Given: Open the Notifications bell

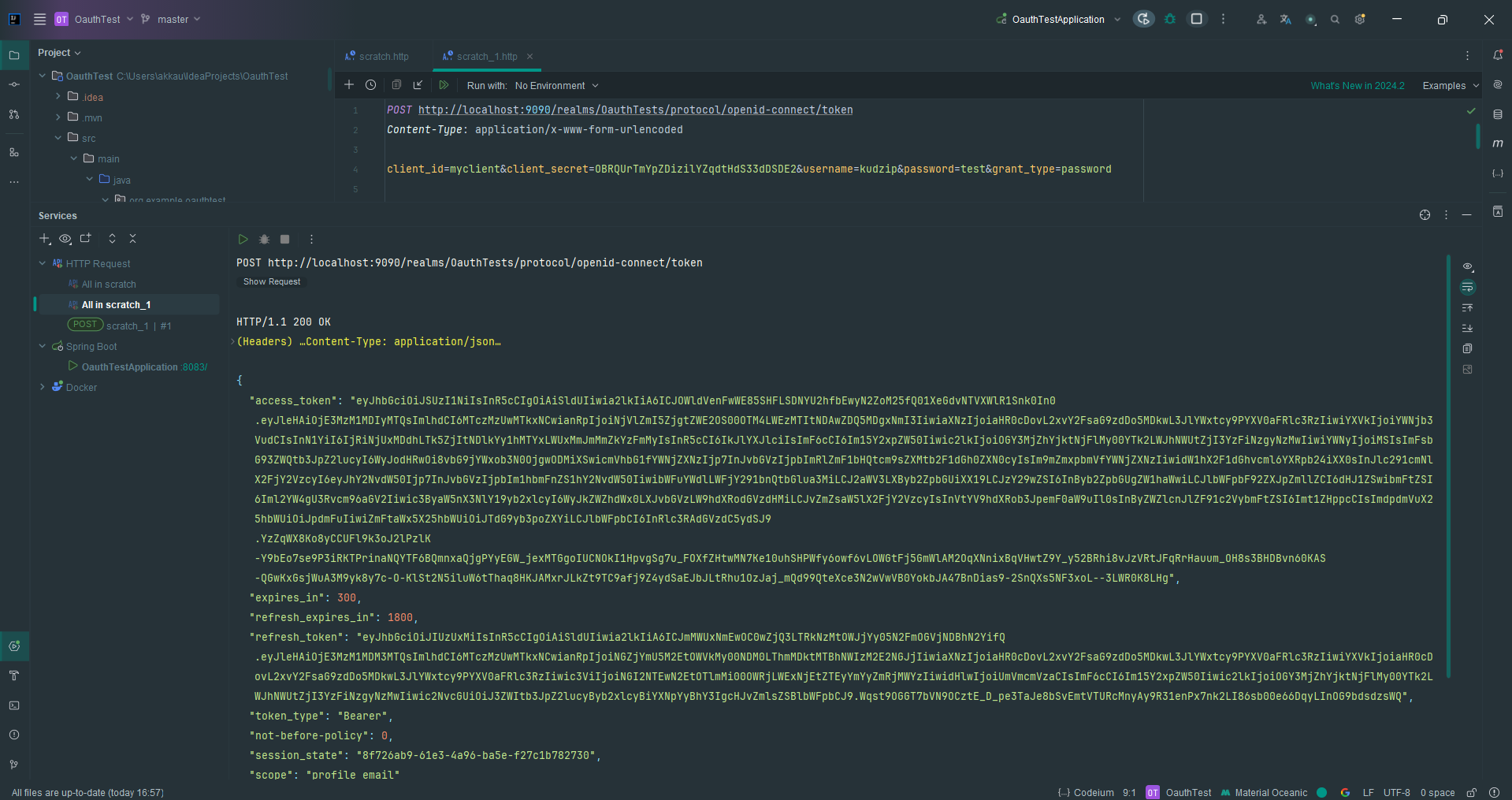Looking at the screenshot, I should tap(1498, 55).
